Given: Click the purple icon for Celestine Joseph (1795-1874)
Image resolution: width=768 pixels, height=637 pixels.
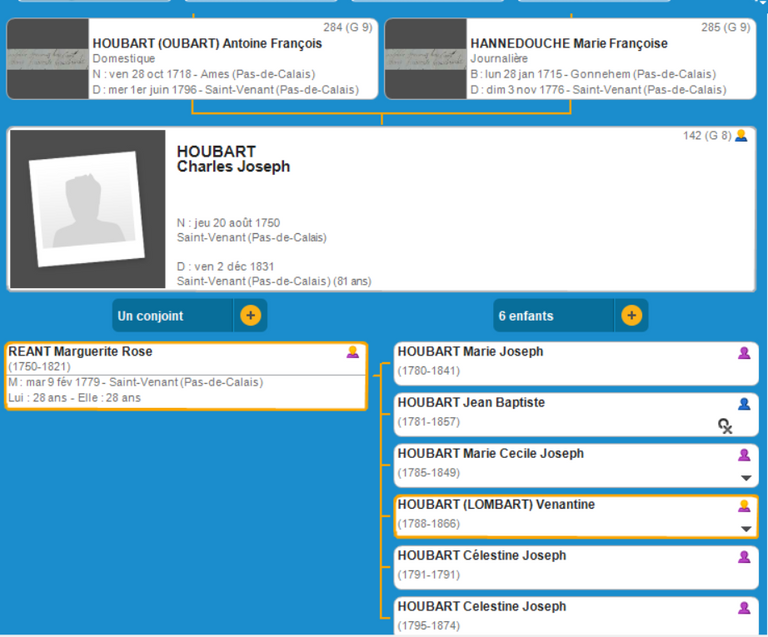Looking at the screenshot, I should pos(743,608).
